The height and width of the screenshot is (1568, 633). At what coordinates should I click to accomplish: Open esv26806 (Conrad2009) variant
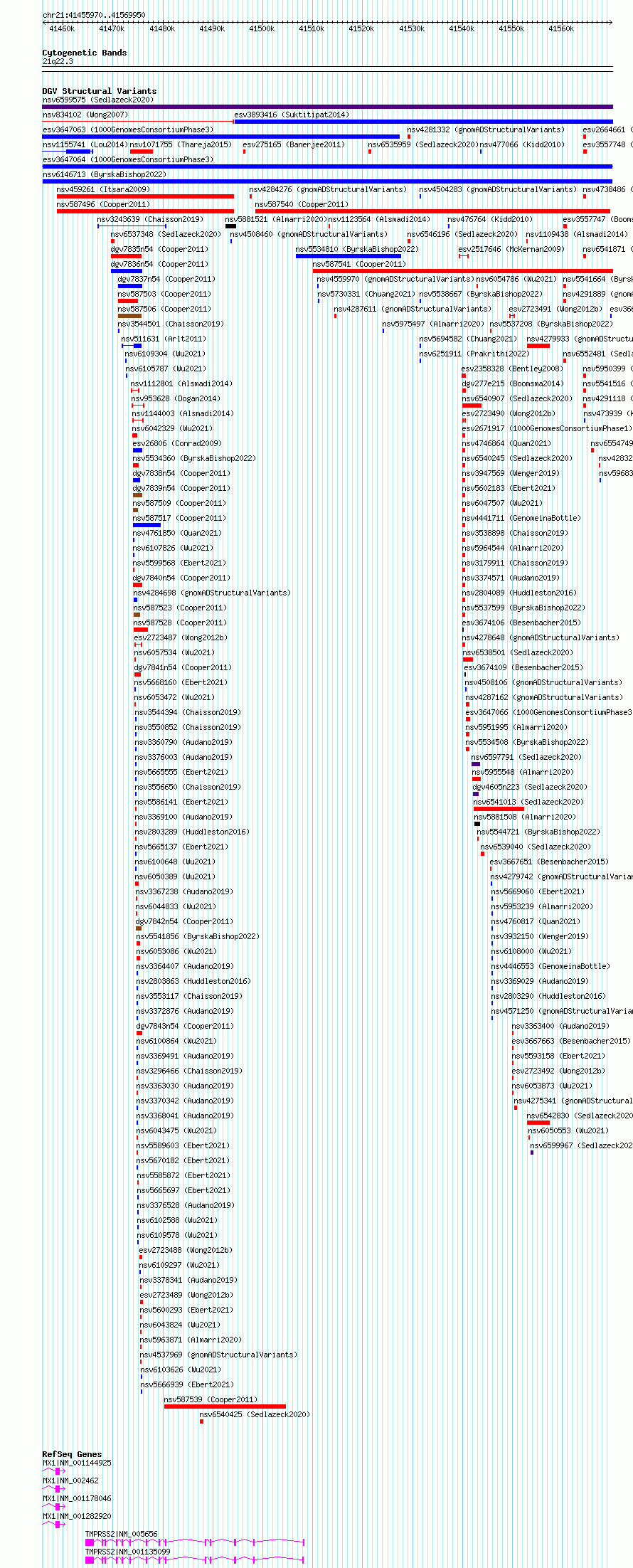[177, 443]
